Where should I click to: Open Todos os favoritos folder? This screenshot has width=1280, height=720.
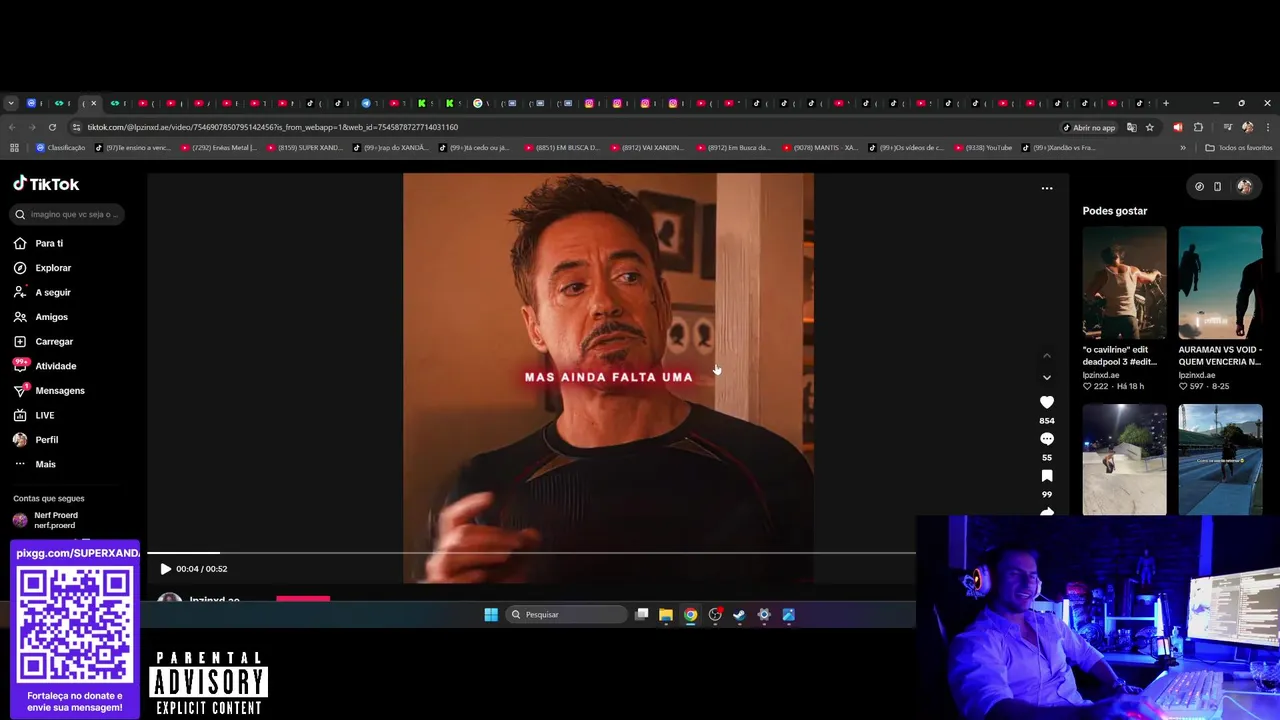1239,148
